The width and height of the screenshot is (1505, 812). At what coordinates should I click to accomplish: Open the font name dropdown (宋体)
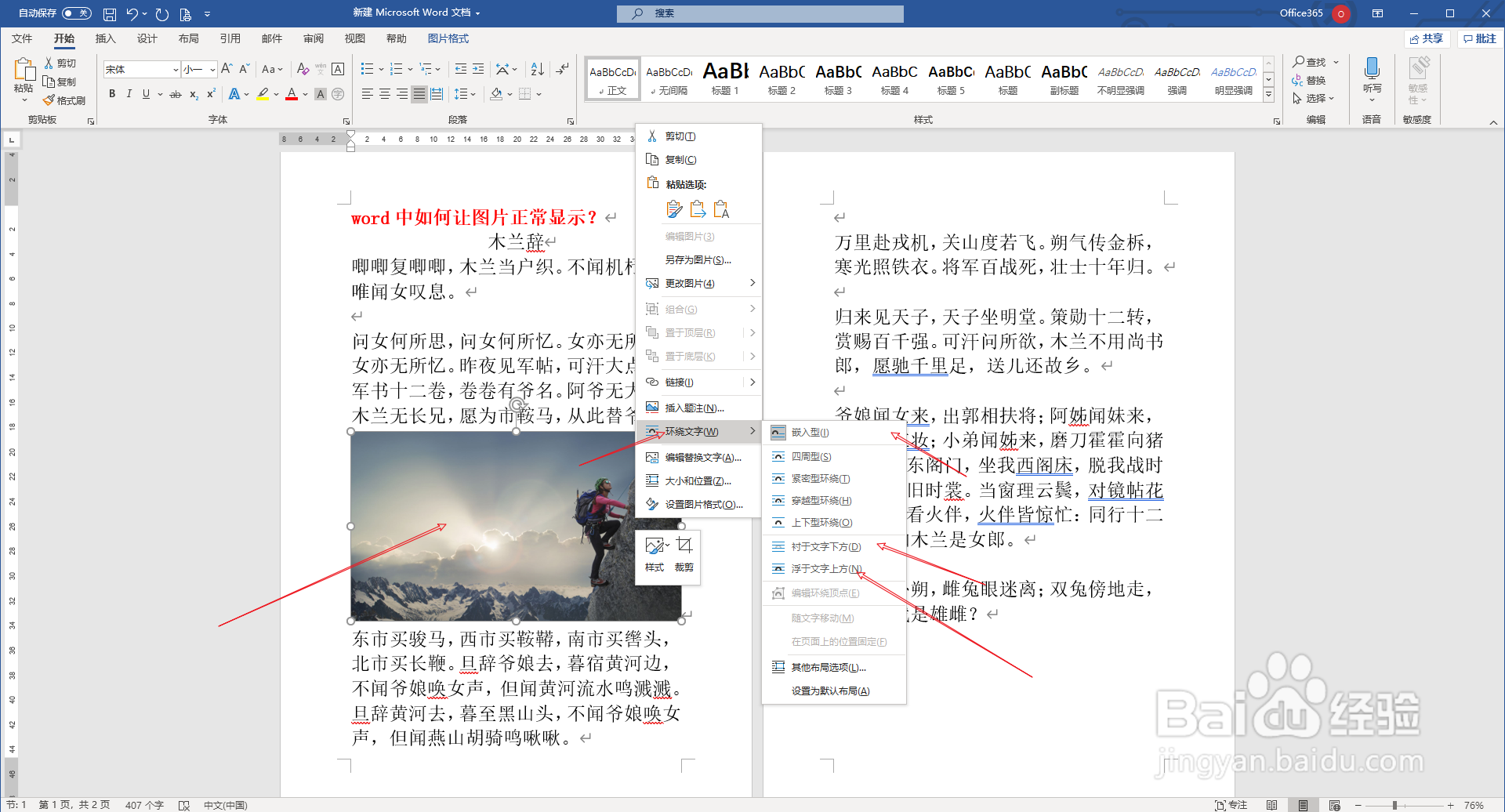[x=176, y=70]
